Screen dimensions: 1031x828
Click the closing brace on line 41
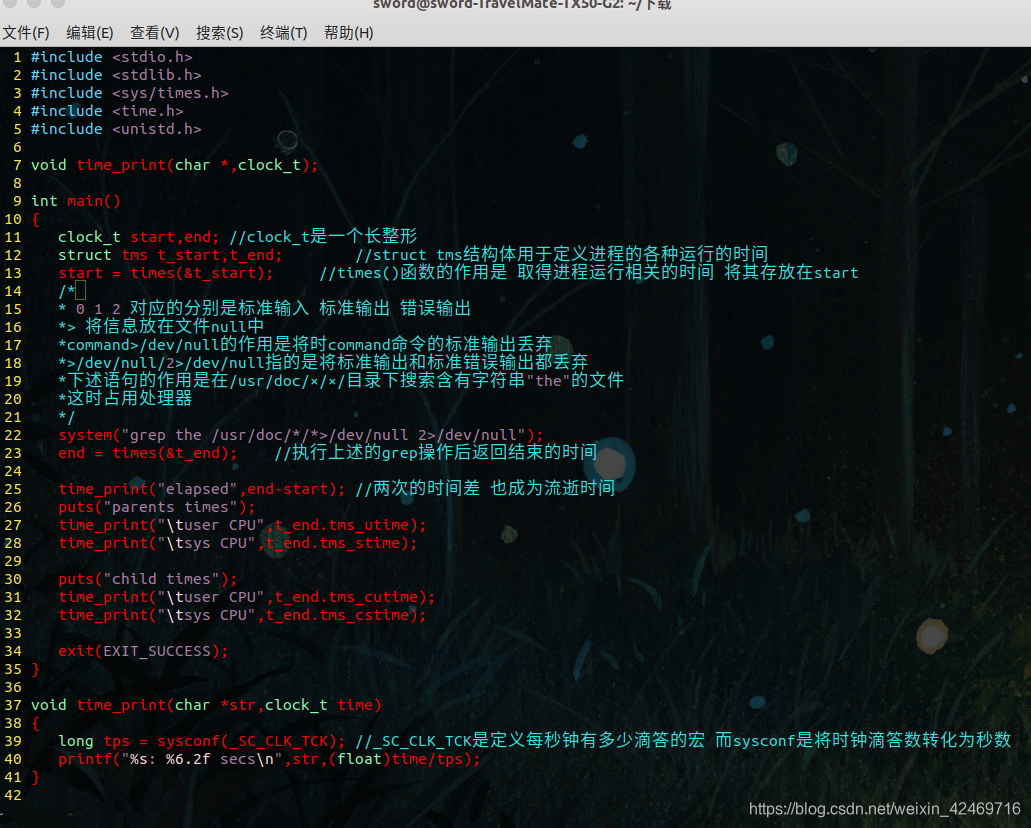[x=36, y=777]
